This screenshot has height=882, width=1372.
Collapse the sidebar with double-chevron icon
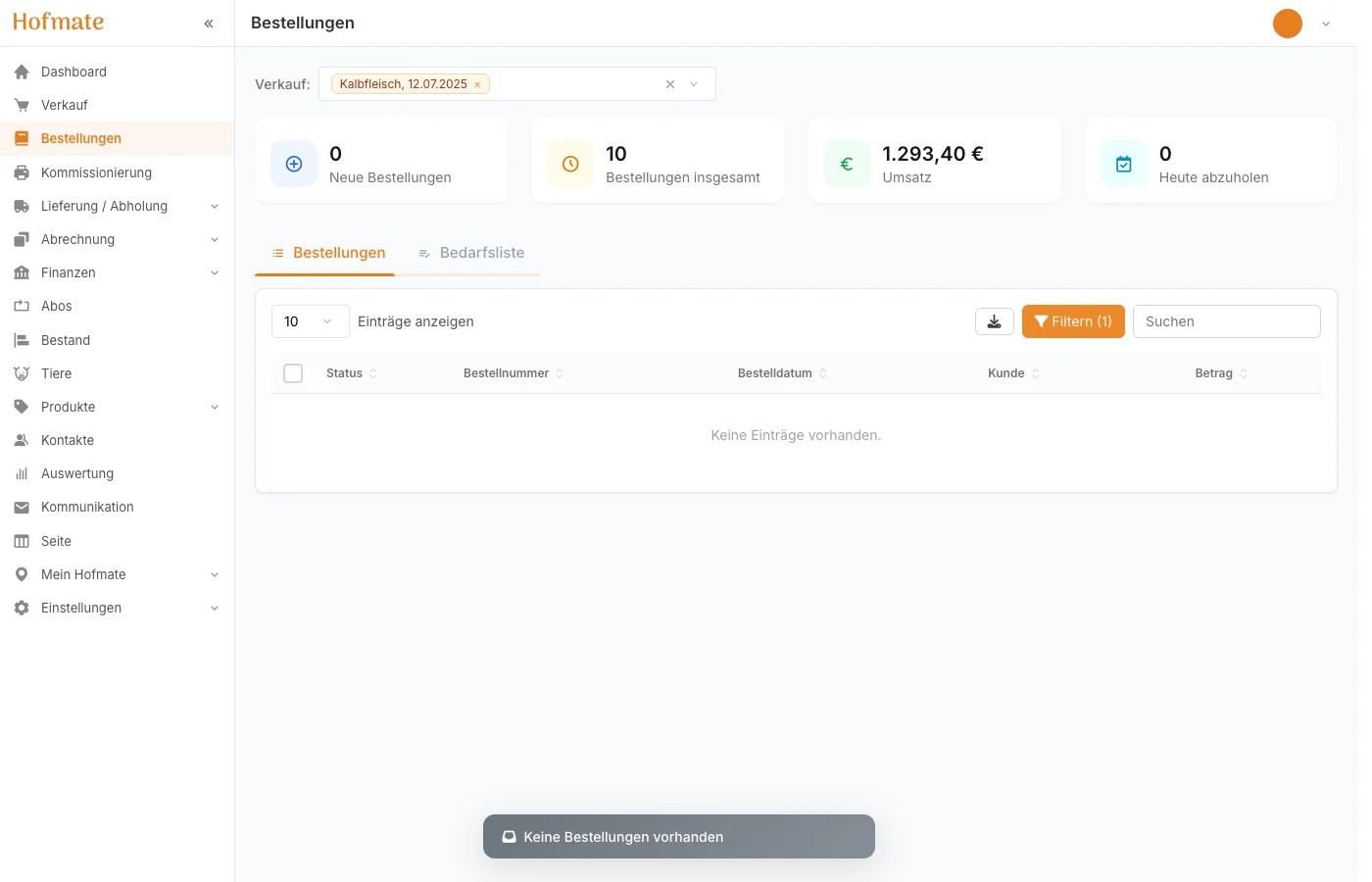pos(209,24)
